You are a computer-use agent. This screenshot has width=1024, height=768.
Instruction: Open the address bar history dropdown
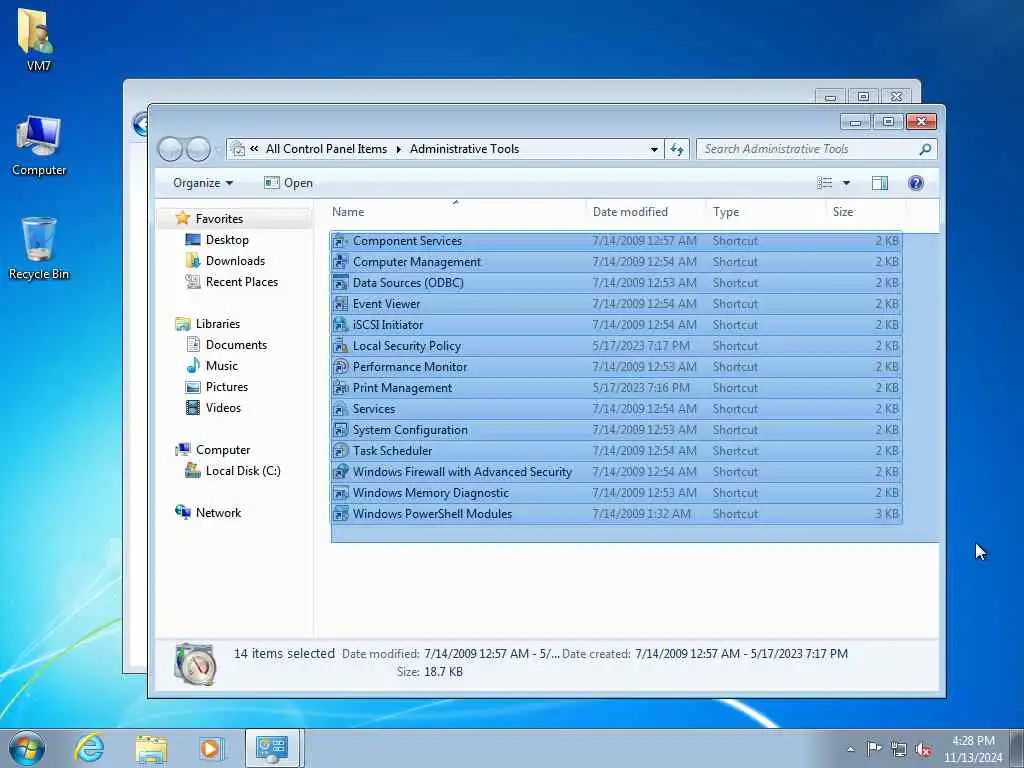[x=654, y=150]
